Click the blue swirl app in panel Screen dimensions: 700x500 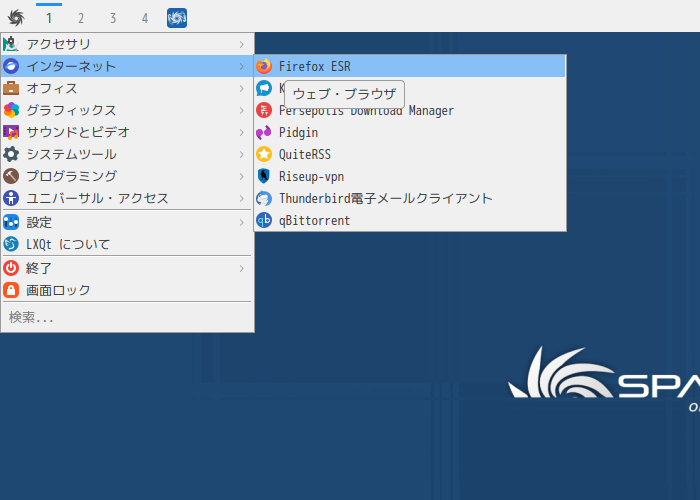coord(177,18)
